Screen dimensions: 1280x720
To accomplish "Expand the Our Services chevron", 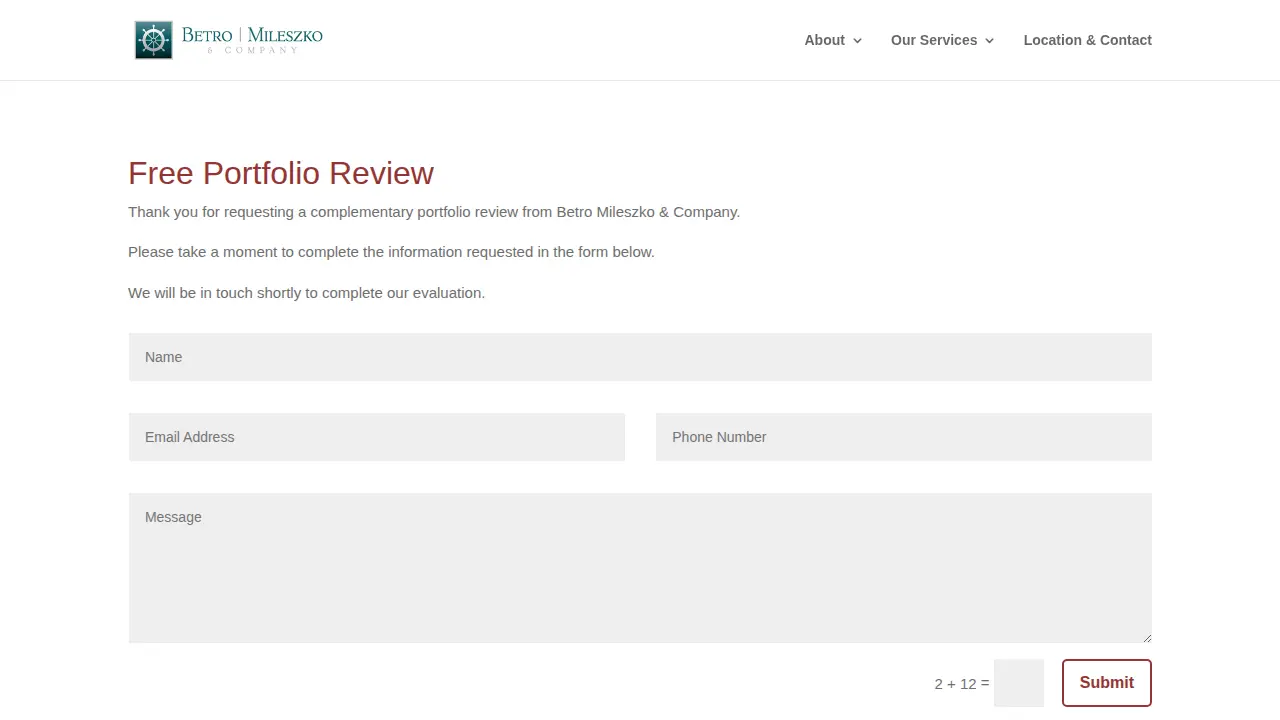I will [x=989, y=41].
